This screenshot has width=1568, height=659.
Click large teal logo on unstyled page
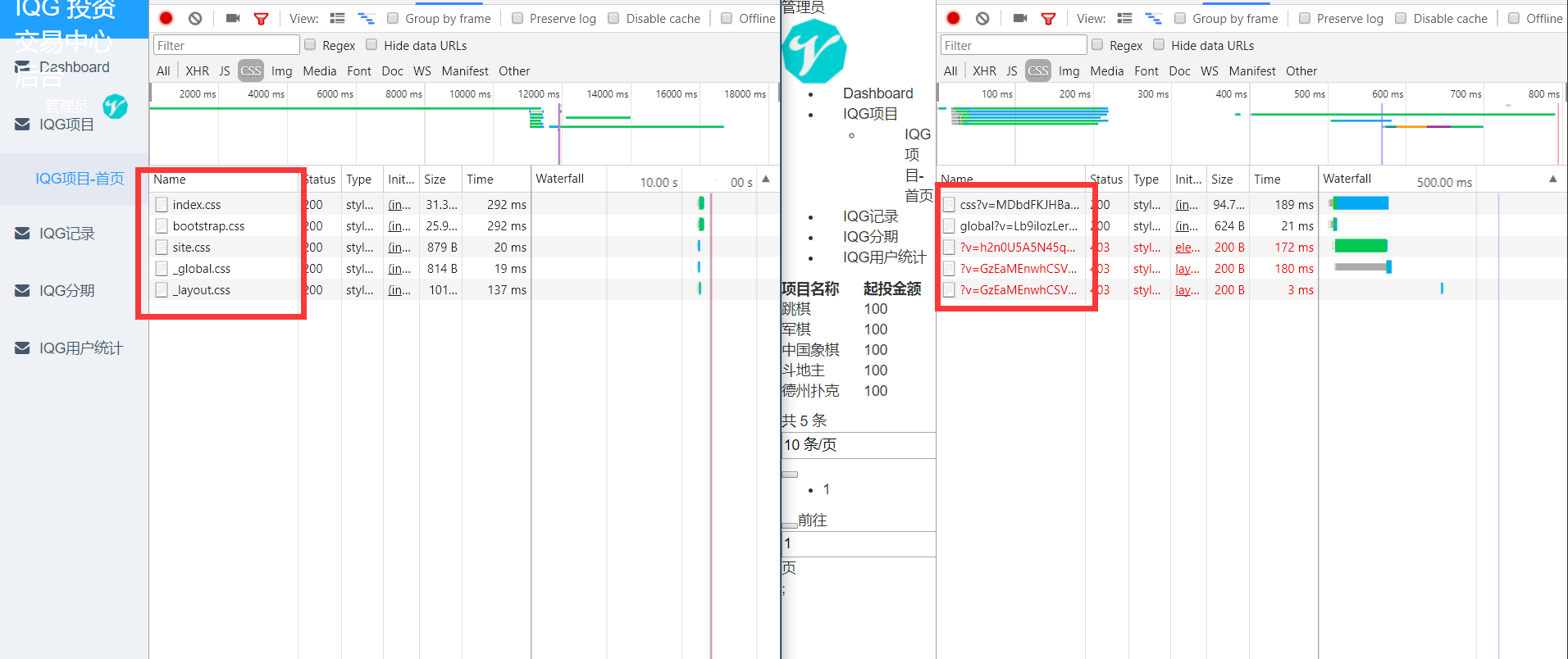[814, 51]
